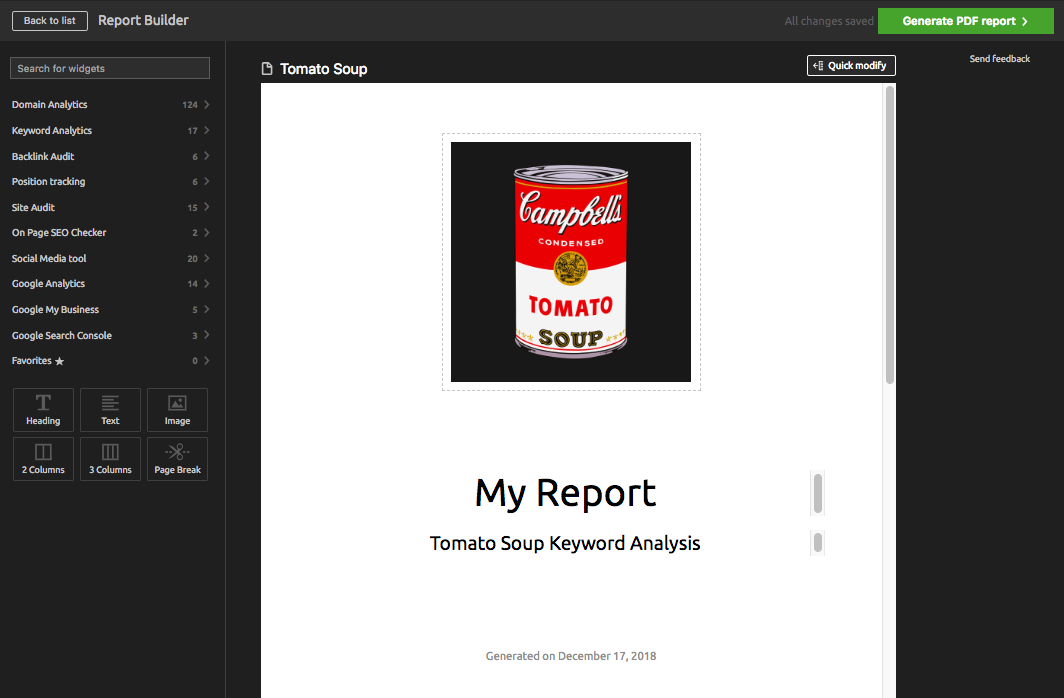
Task: Expand Site Audit widgets
Action: pos(110,207)
